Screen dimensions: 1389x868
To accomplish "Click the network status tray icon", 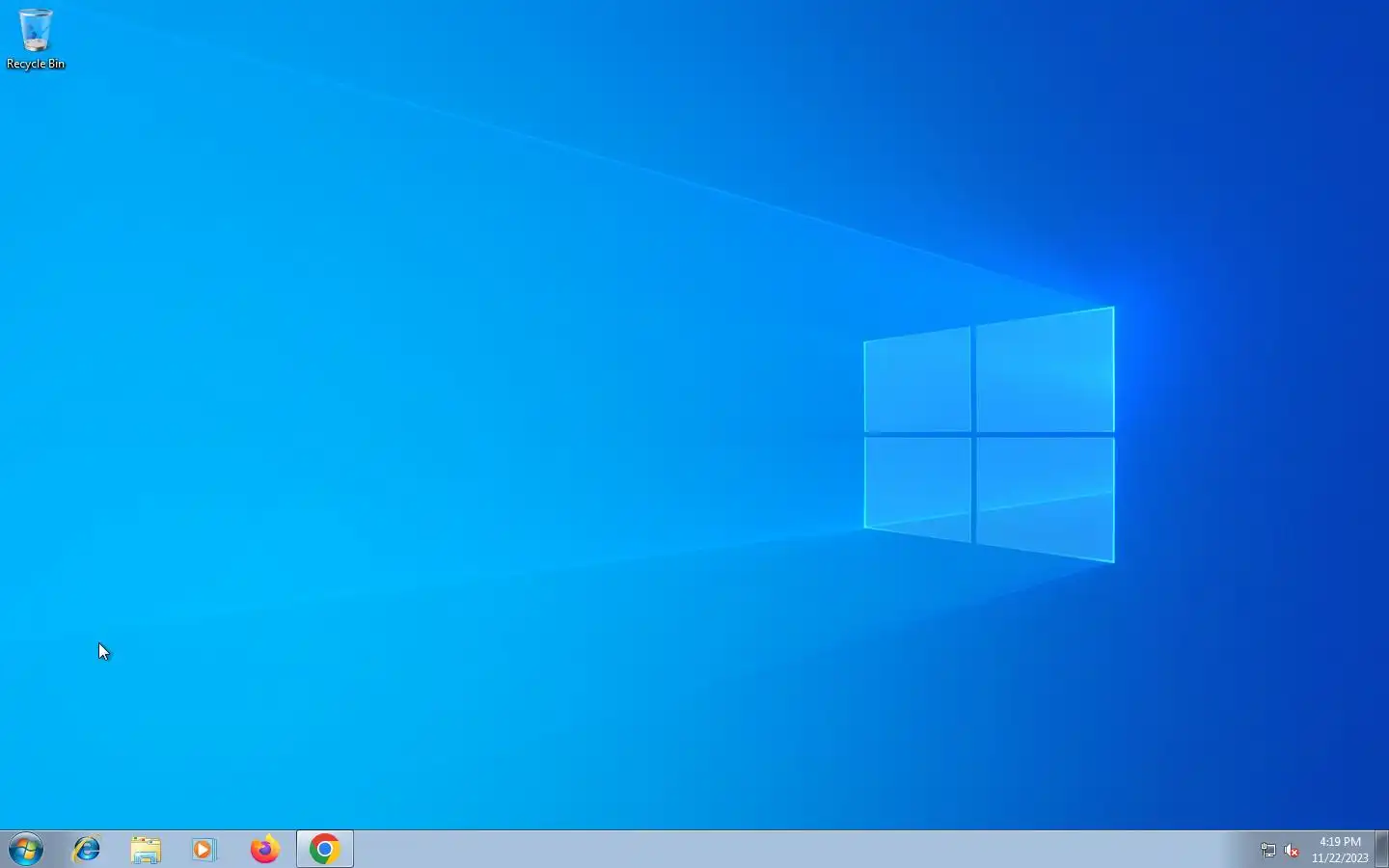I will pyautogui.click(x=1268, y=851).
